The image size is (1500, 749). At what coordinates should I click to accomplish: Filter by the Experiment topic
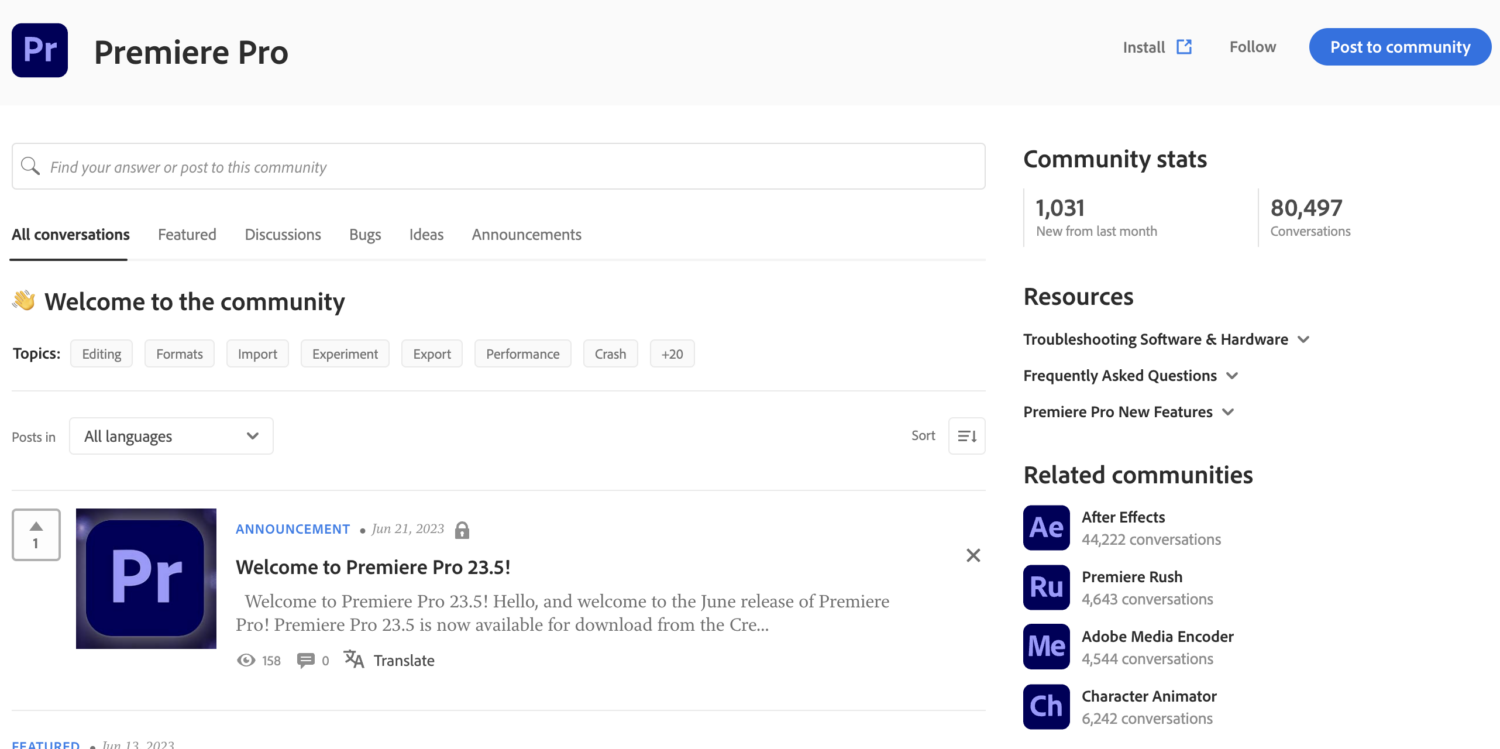[x=345, y=354]
